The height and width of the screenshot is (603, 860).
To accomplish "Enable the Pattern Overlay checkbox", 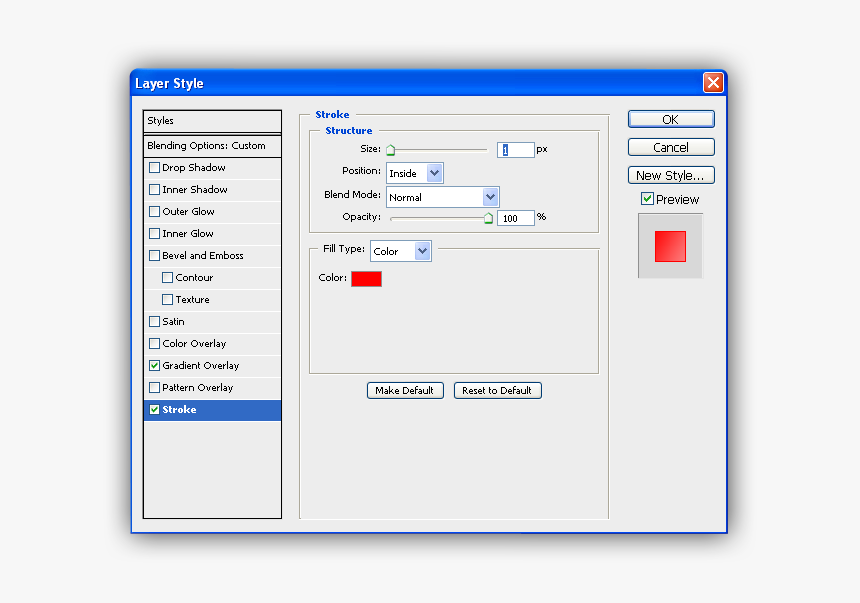I will (x=155, y=387).
